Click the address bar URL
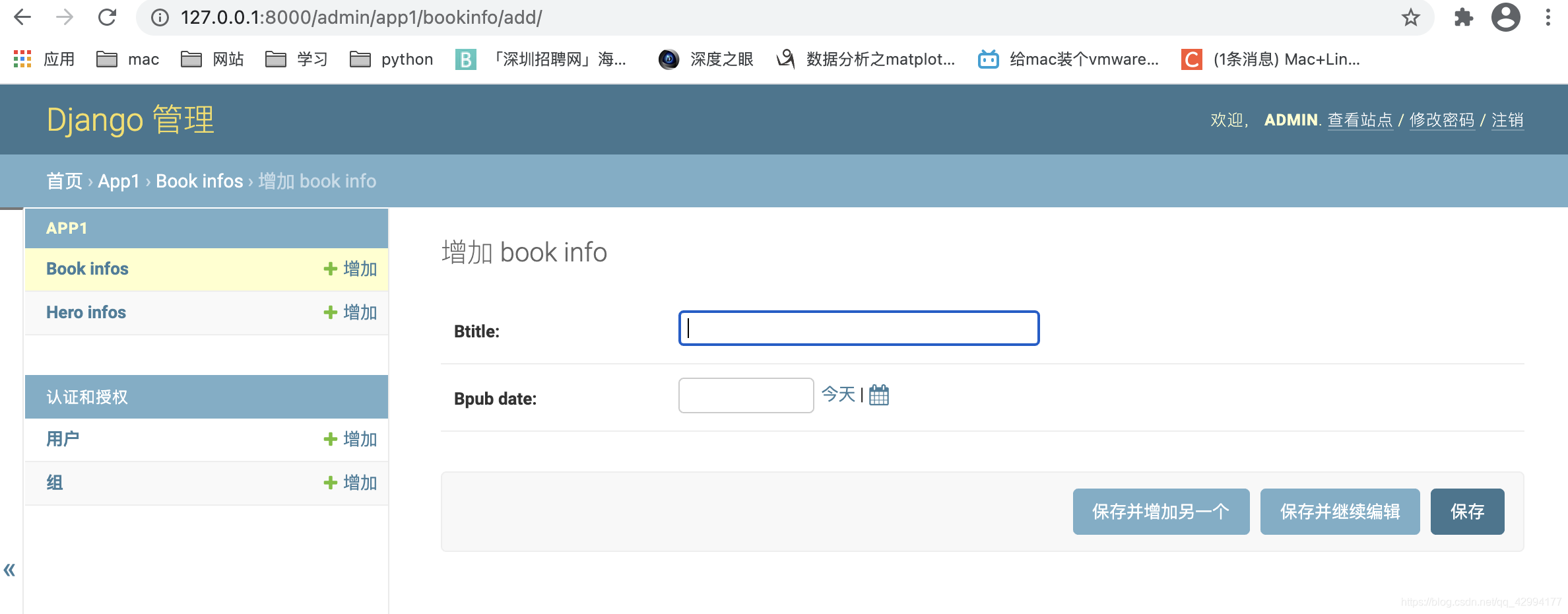Viewport: 1568px width, 614px height. 362,18
